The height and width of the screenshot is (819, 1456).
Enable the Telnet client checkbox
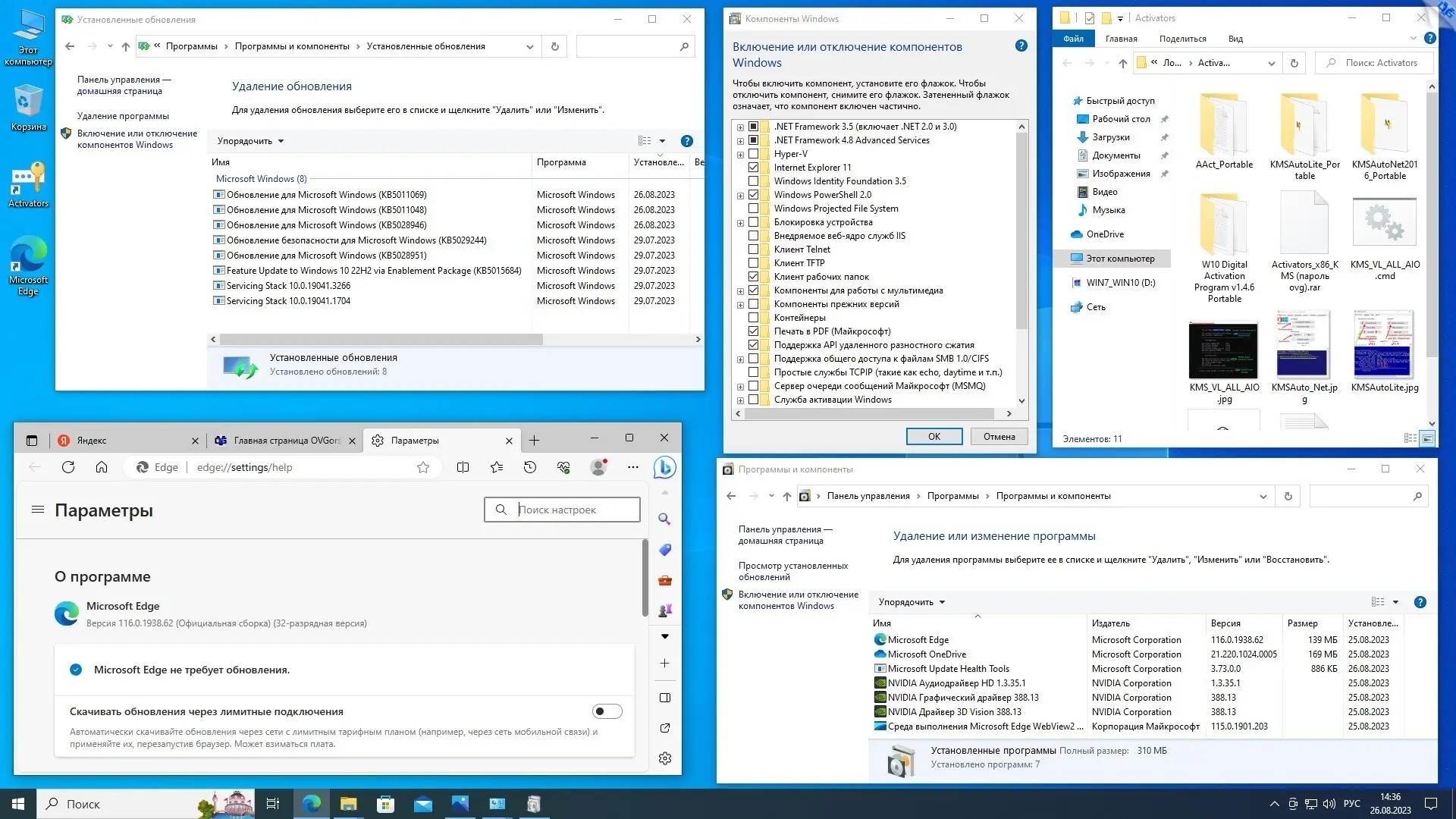click(x=753, y=249)
